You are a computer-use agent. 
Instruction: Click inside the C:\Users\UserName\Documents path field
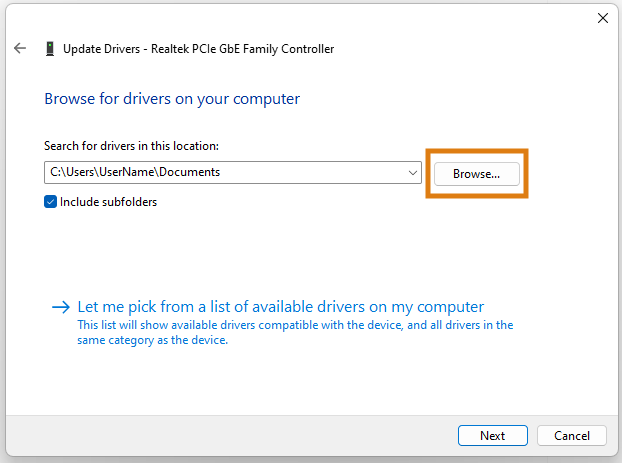(x=226, y=172)
